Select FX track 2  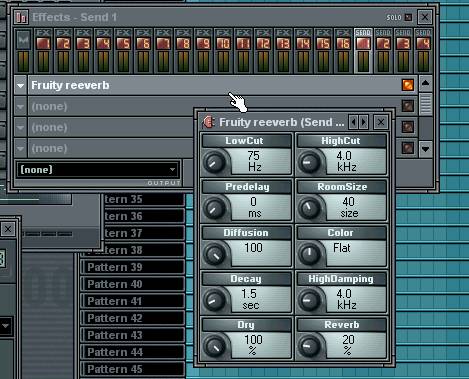tap(63, 51)
